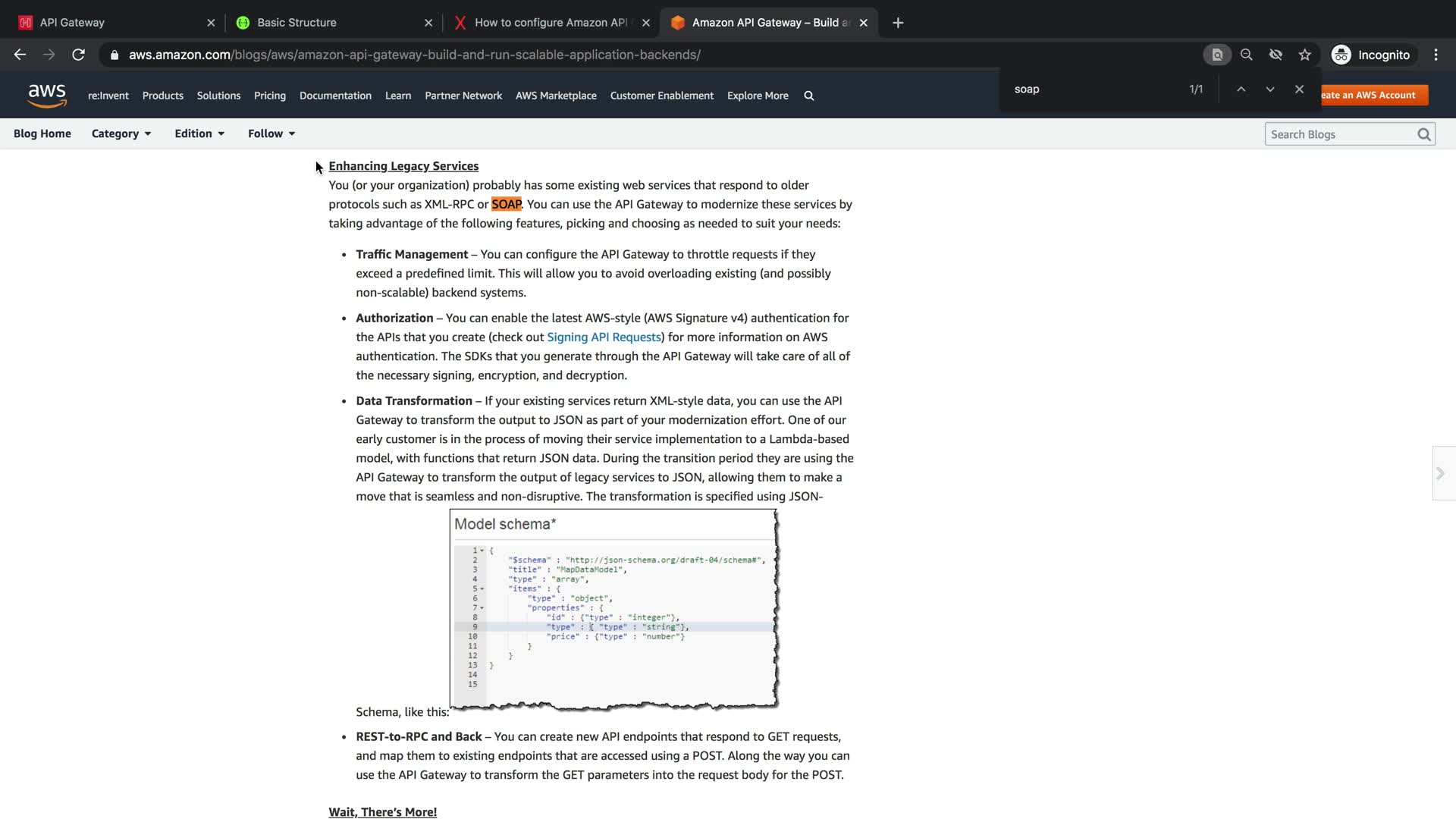Expand the Follow dropdown

271,133
